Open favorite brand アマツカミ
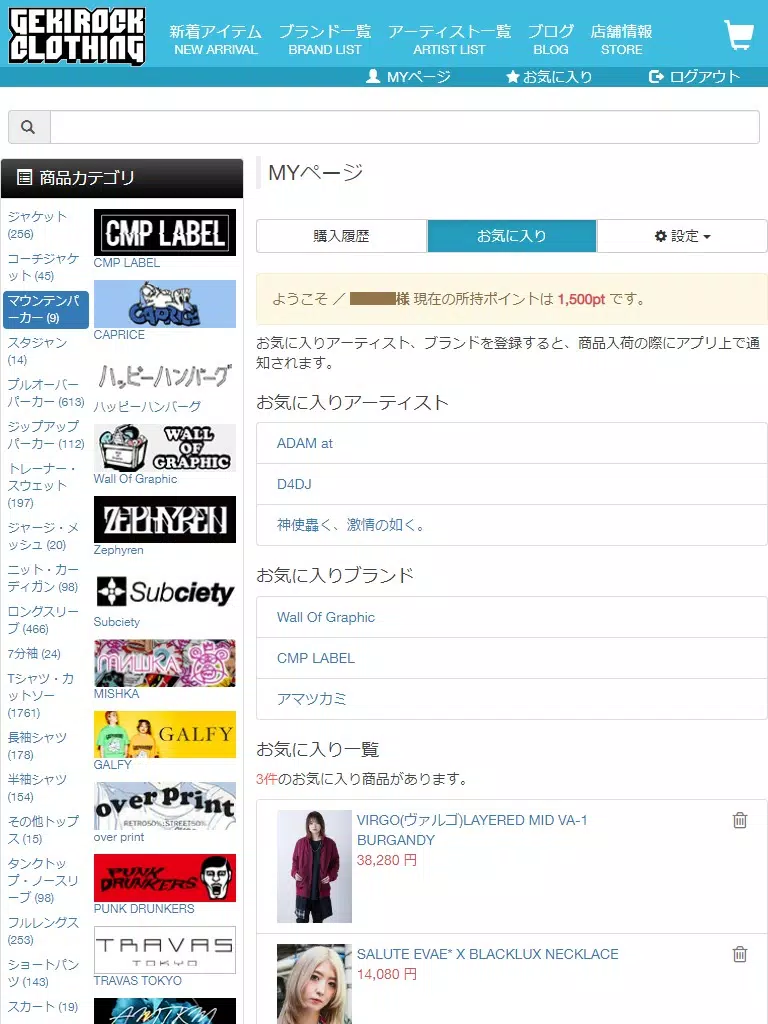Image resolution: width=768 pixels, height=1024 pixels. click(x=511, y=699)
